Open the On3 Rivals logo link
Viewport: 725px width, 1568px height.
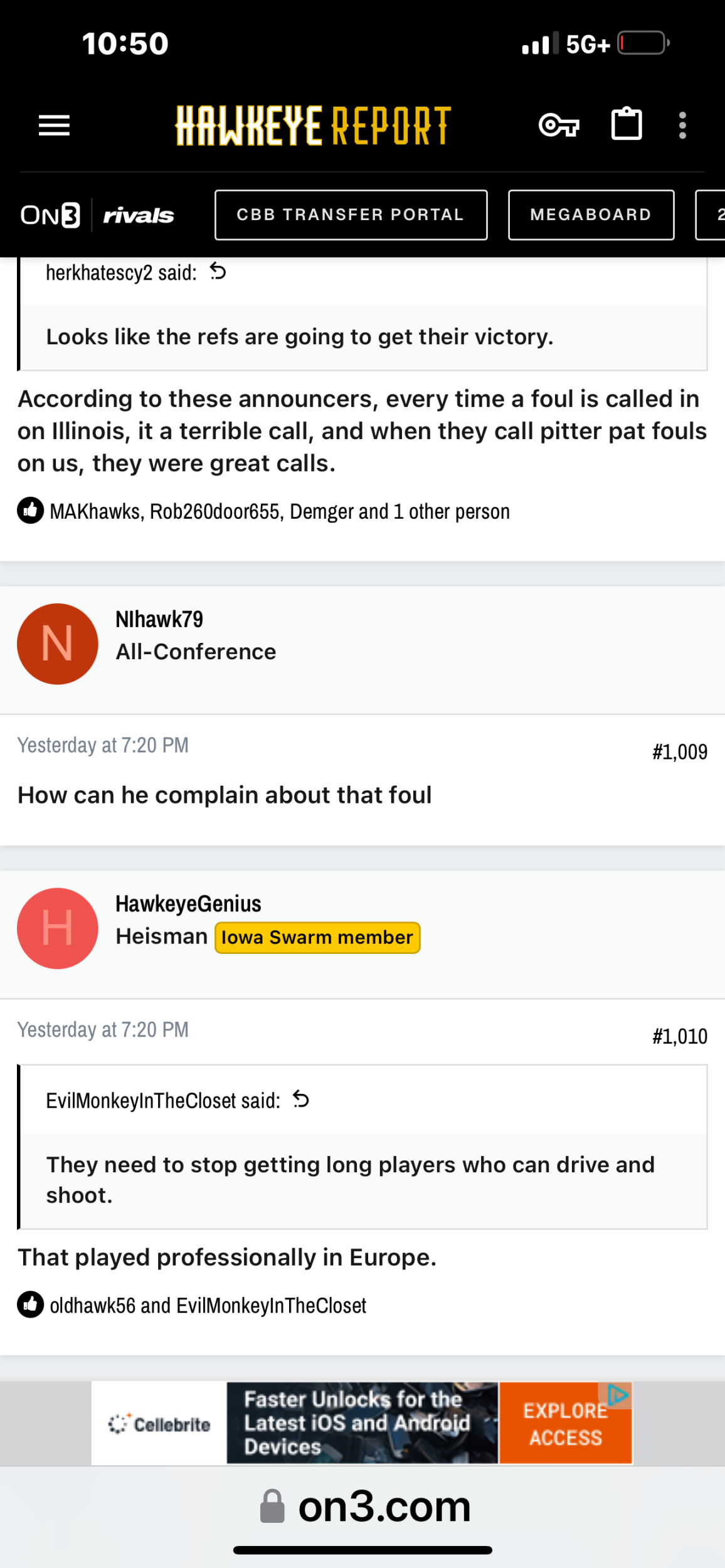click(x=97, y=215)
